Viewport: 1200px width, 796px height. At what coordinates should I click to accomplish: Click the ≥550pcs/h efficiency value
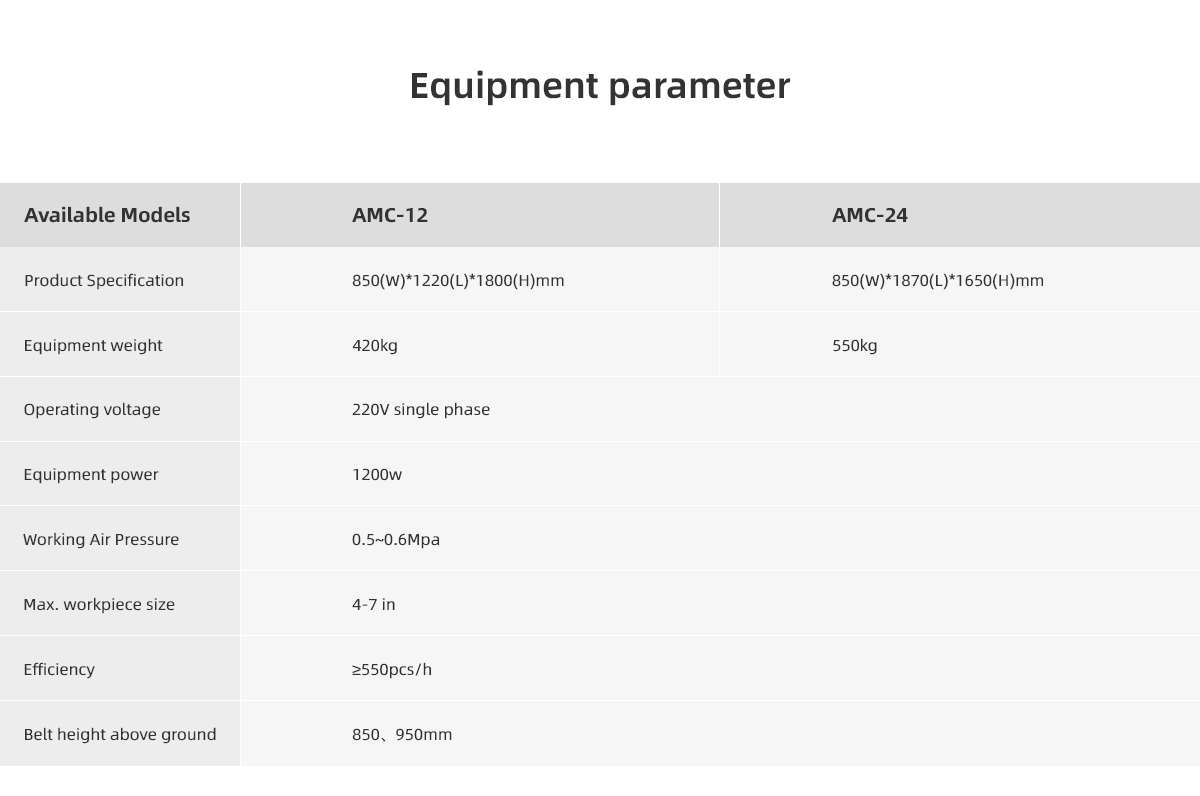coord(392,669)
